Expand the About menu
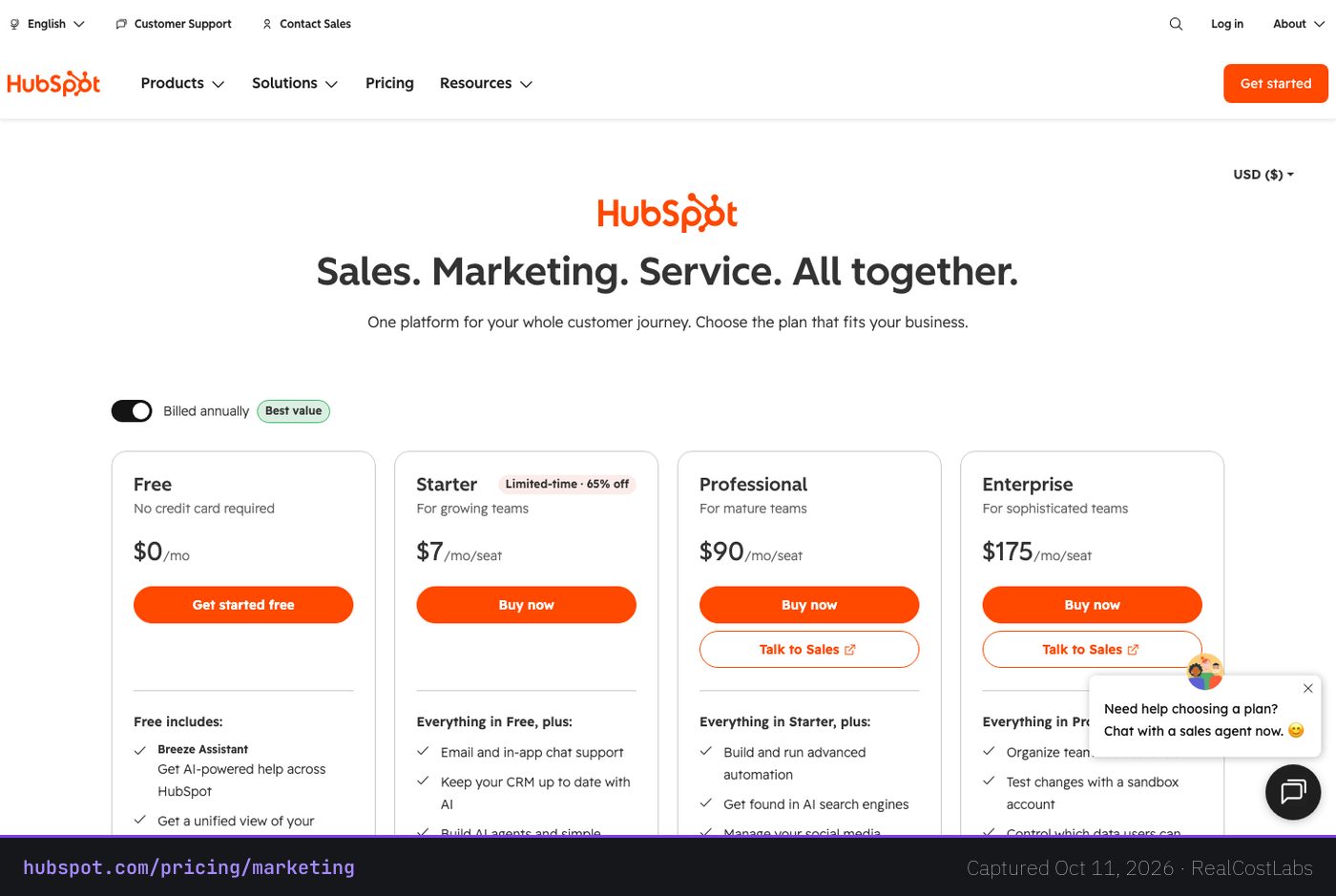 tap(1299, 24)
